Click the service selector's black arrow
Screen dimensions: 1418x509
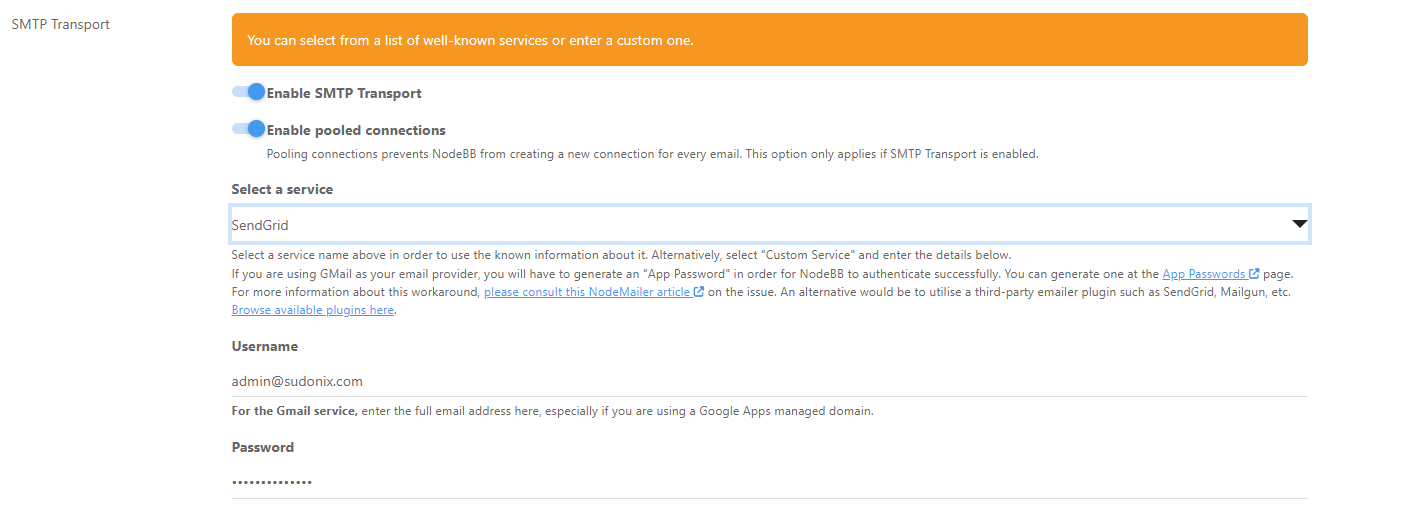click(x=1299, y=224)
